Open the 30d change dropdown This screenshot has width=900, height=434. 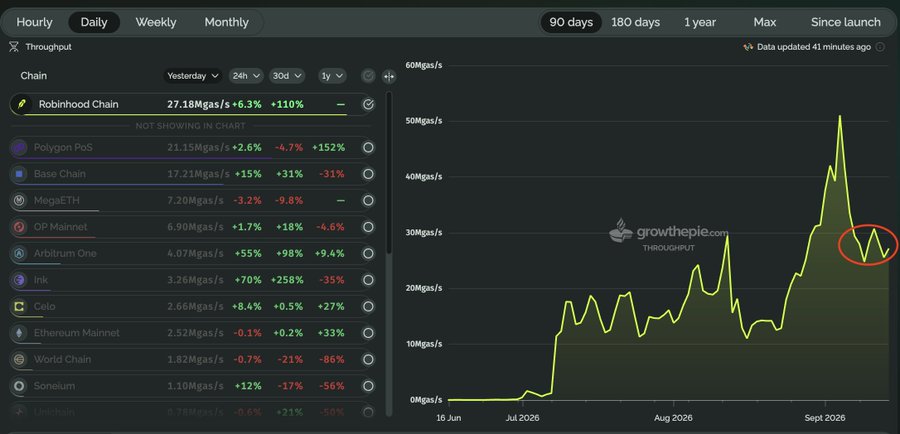(x=286, y=76)
